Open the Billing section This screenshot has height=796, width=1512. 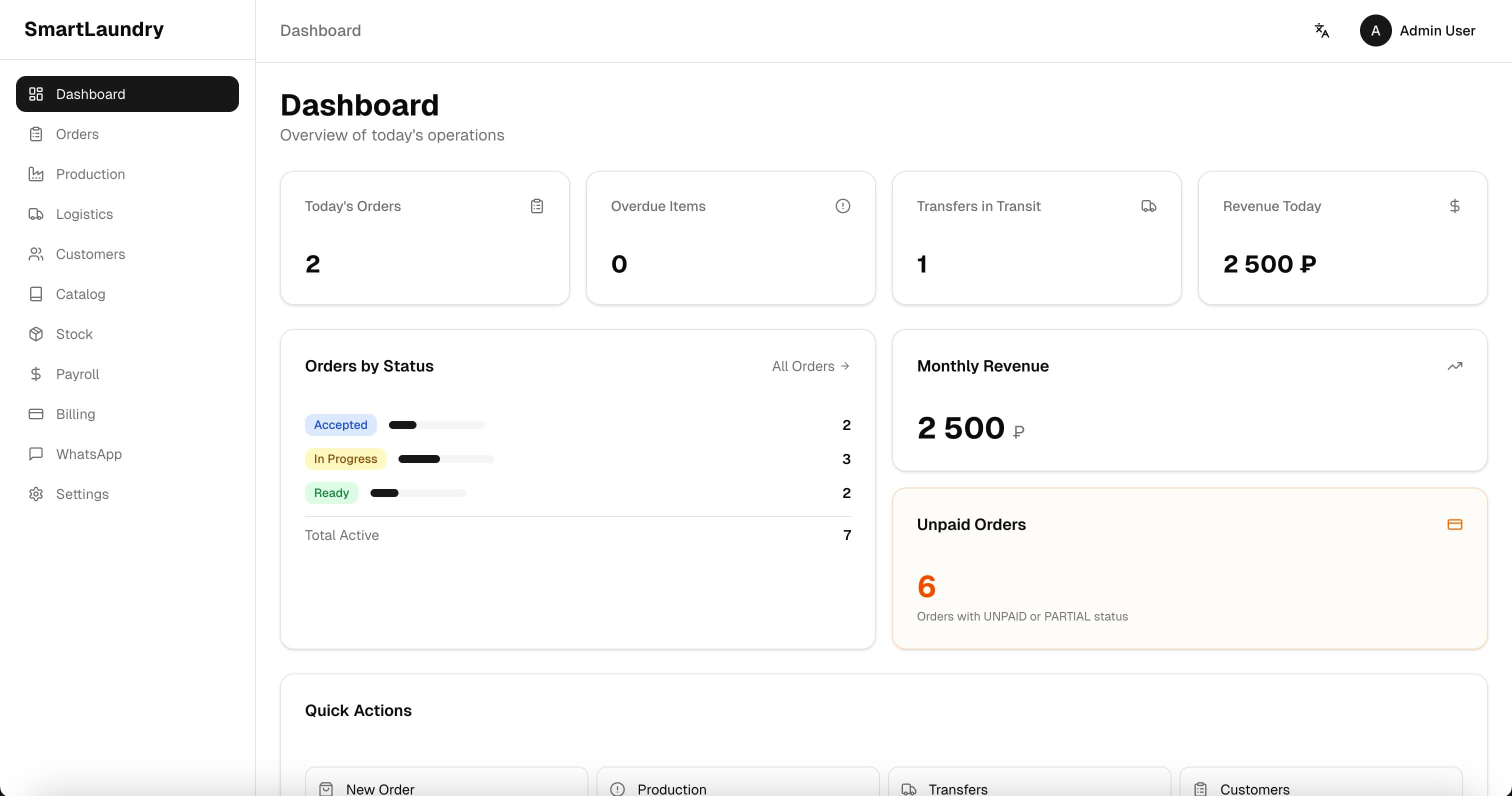[x=75, y=414]
